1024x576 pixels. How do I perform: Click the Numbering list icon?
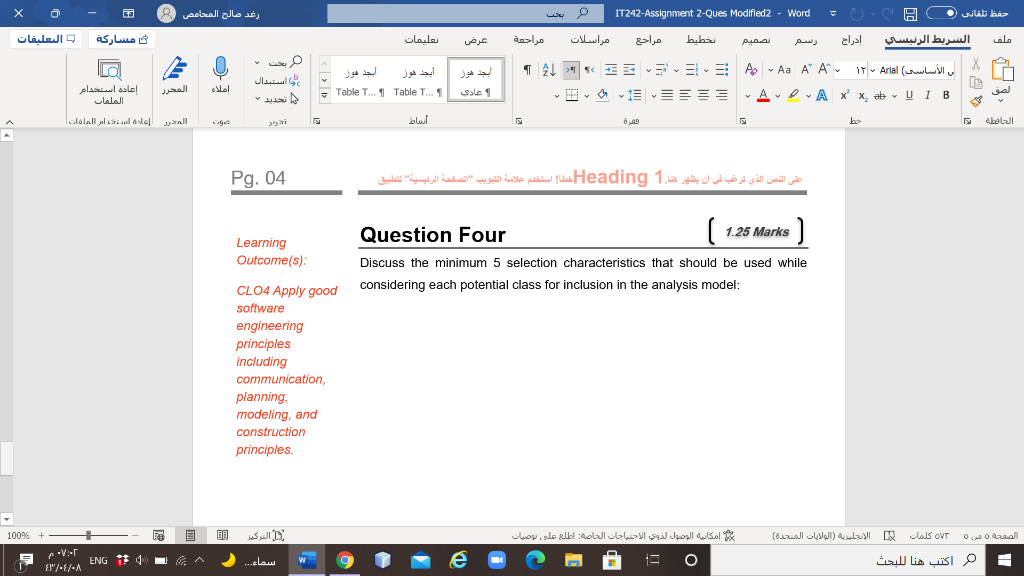click(x=692, y=69)
